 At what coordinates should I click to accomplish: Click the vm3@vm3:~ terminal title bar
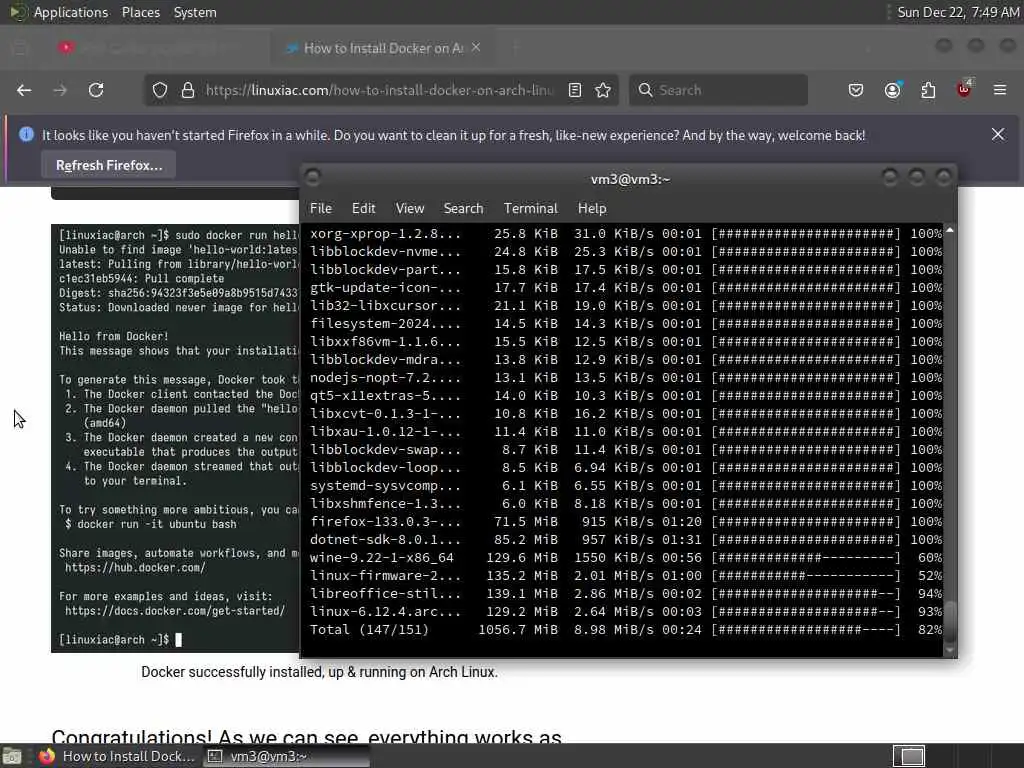point(630,178)
